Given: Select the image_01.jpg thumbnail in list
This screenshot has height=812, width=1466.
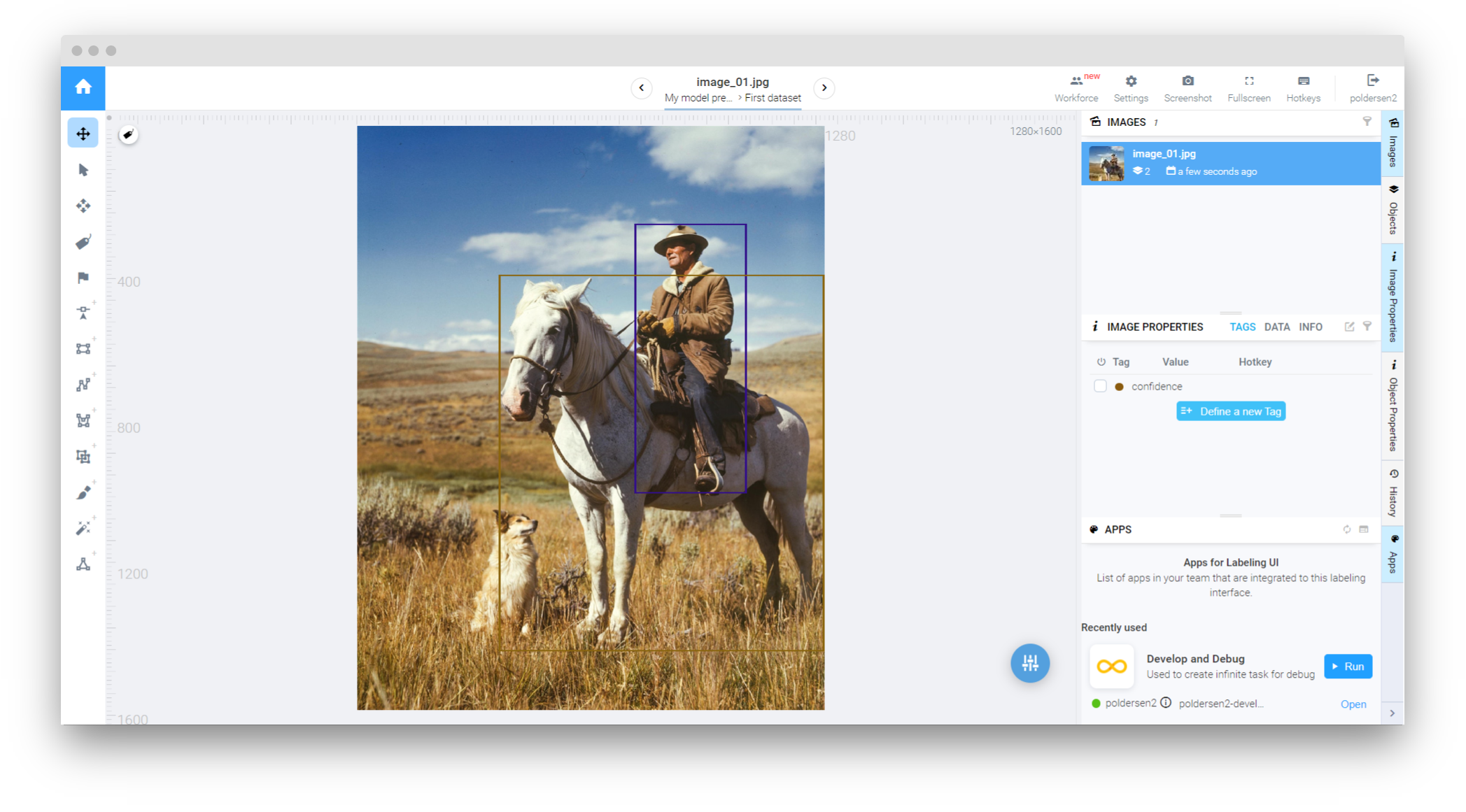Looking at the screenshot, I should (1106, 164).
